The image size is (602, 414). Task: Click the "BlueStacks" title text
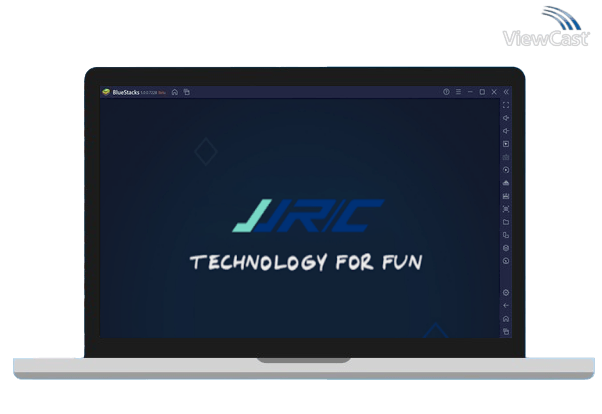(126, 92)
